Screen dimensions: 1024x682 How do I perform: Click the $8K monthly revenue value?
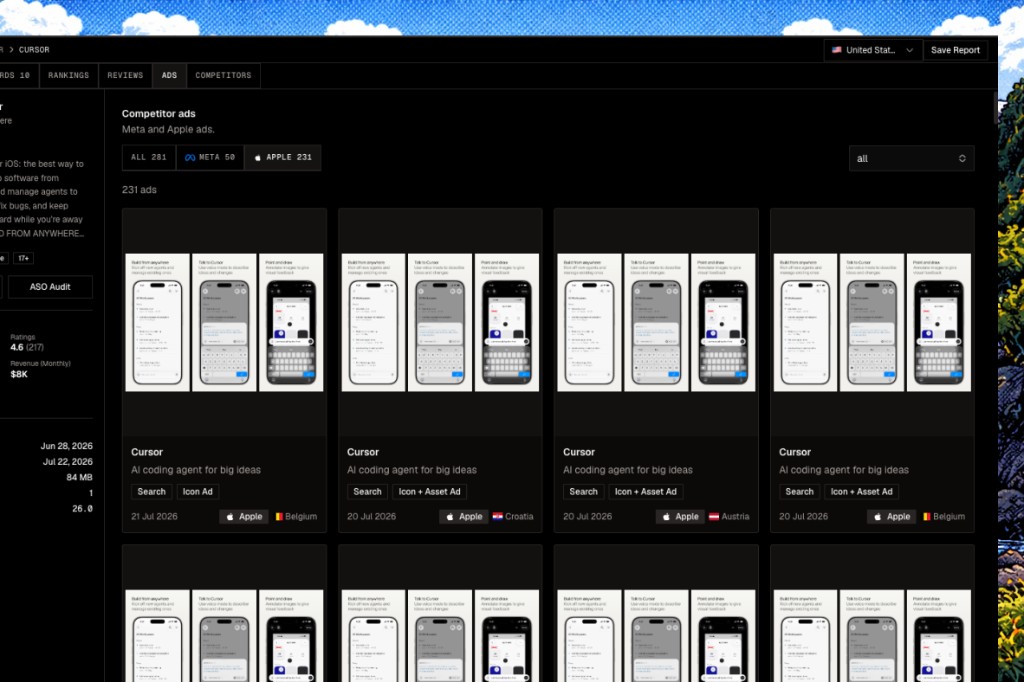[19, 374]
